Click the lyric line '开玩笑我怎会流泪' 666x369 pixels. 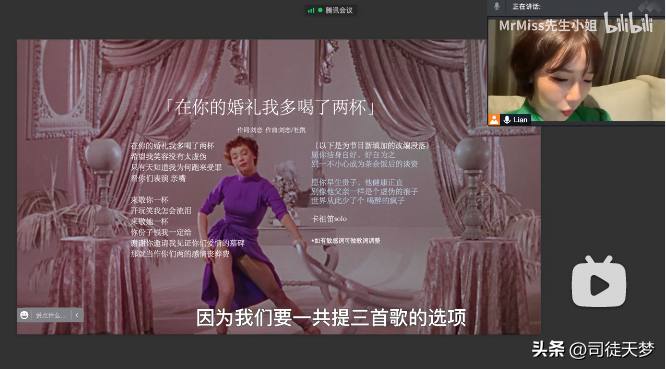coord(161,211)
